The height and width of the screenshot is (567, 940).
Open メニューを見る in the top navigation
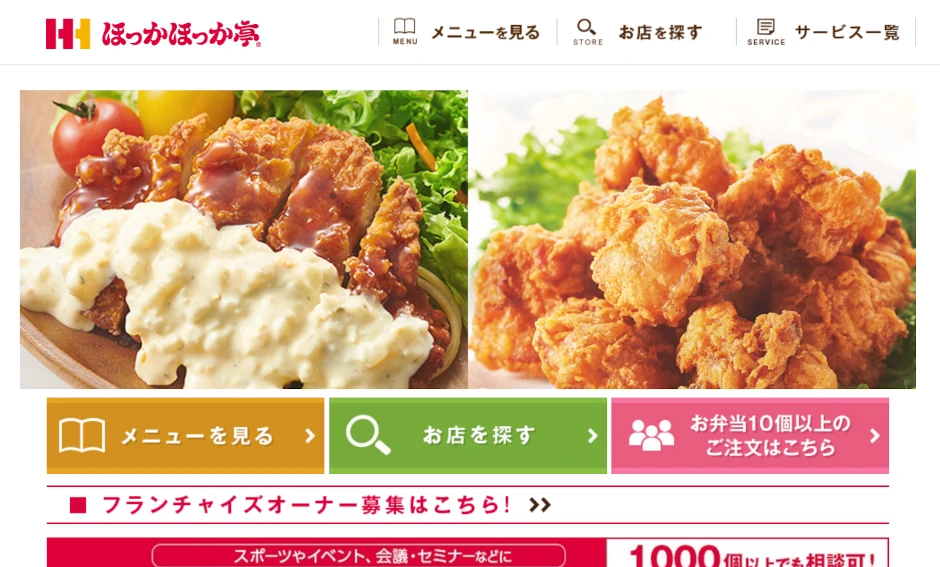486,32
